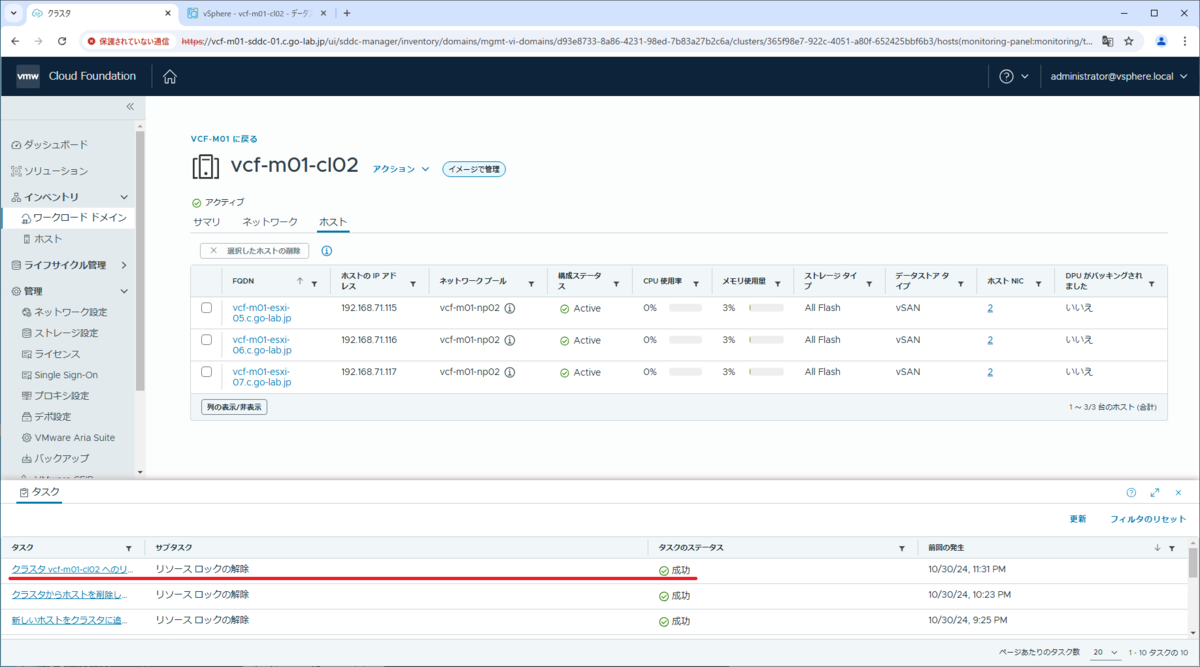Click the 列の表示/非表示 button

(234, 407)
